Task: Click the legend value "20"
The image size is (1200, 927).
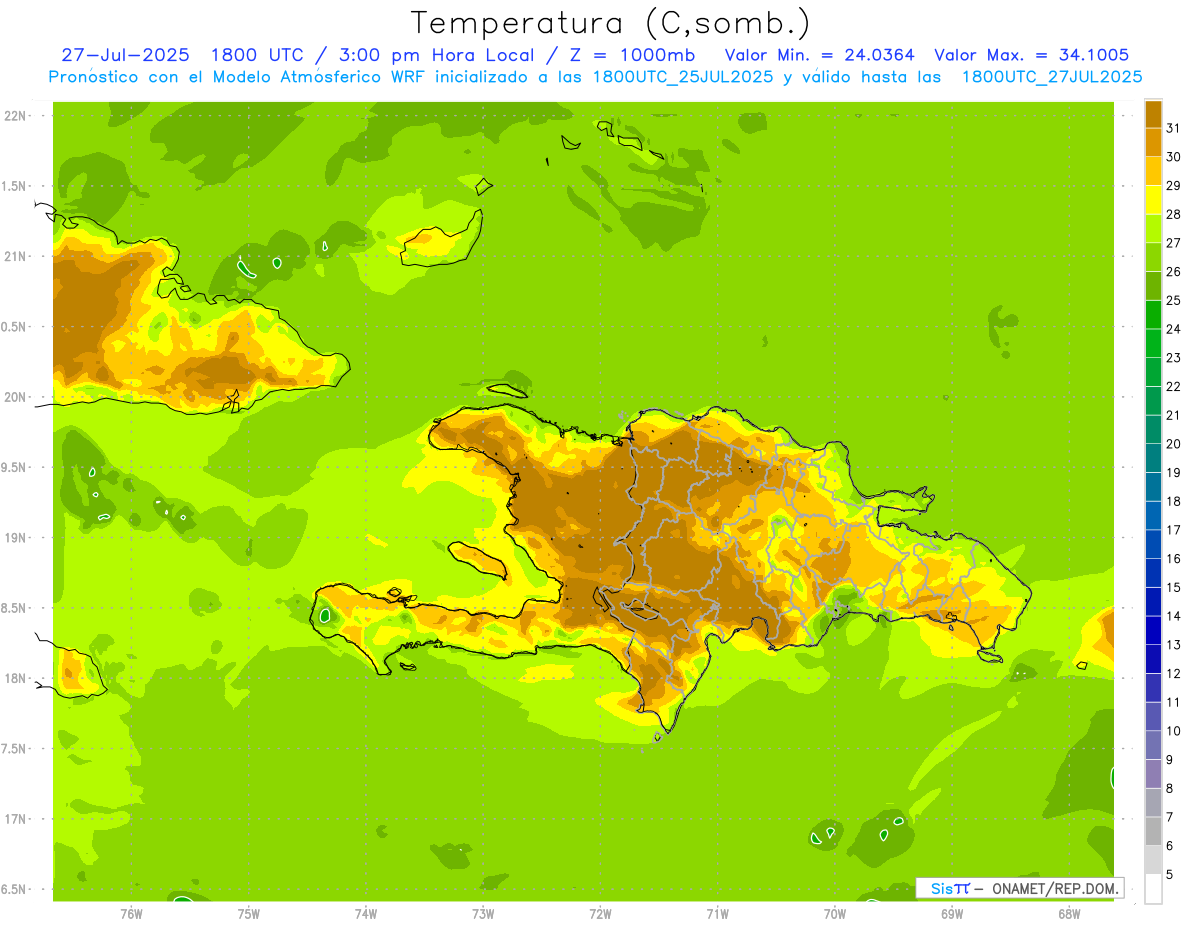Action: pyautogui.click(x=1174, y=444)
